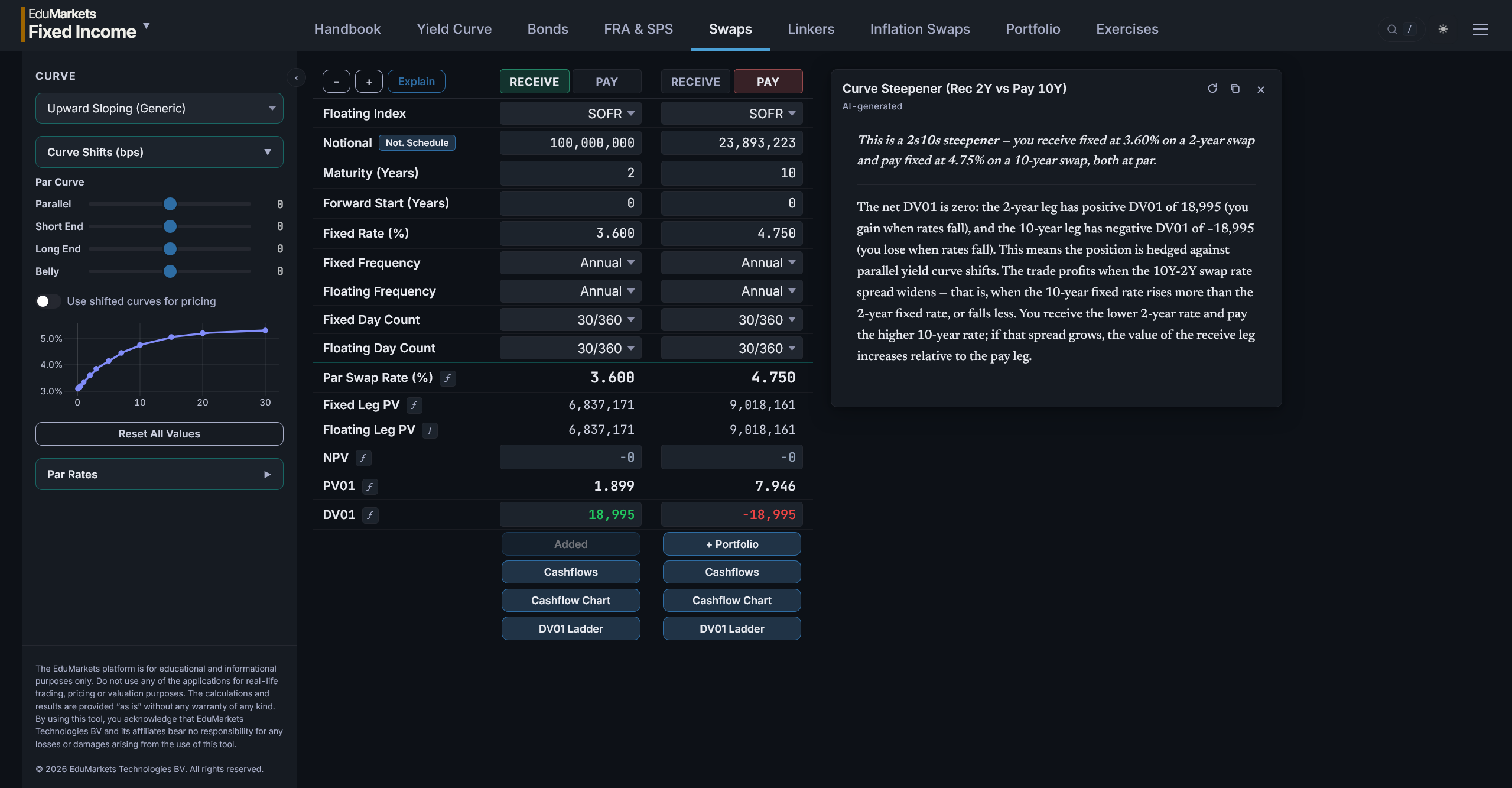
Task: Select PAY for the first swap
Action: (x=607, y=82)
